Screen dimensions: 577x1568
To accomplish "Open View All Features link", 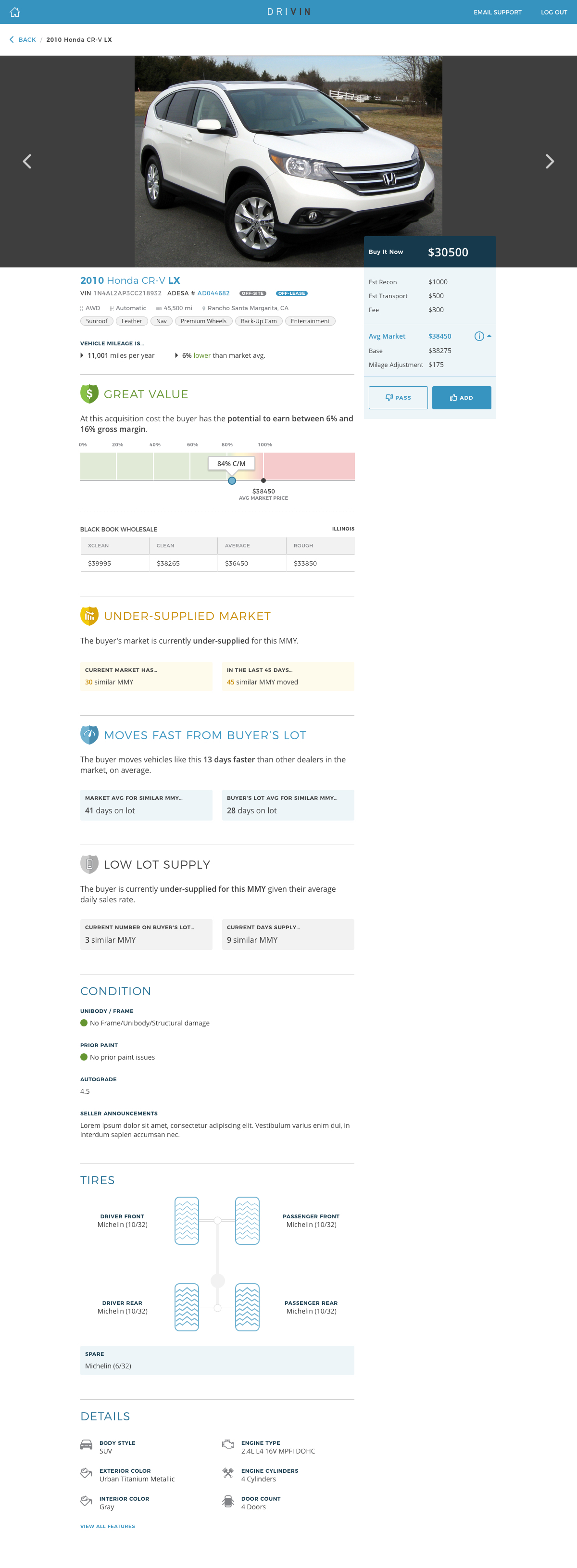I will point(108,1526).
